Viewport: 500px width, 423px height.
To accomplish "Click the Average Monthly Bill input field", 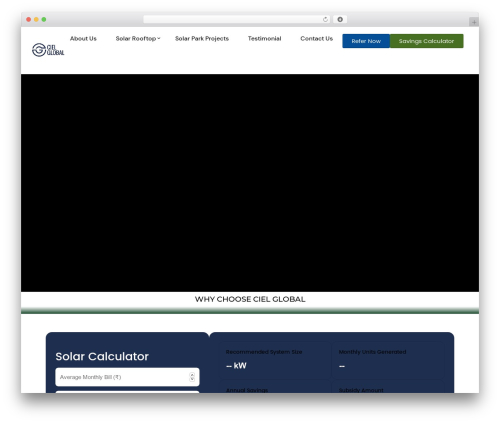I will click(x=127, y=377).
